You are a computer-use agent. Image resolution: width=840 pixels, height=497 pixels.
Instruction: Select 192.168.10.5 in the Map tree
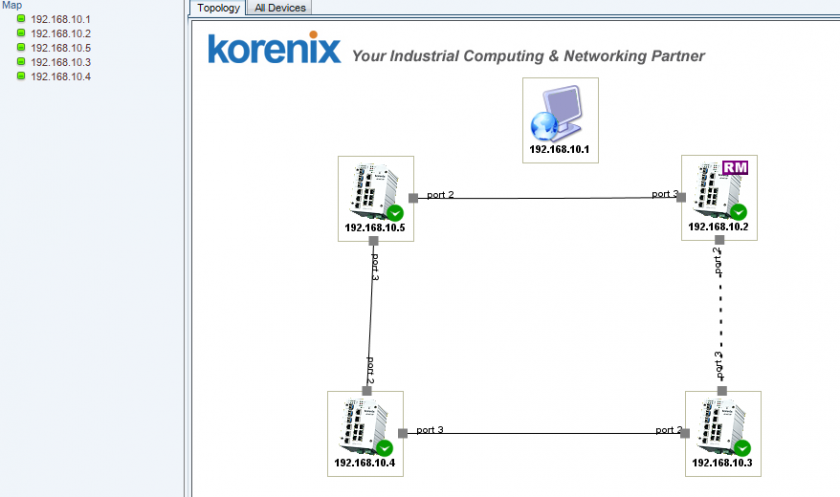point(61,48)
